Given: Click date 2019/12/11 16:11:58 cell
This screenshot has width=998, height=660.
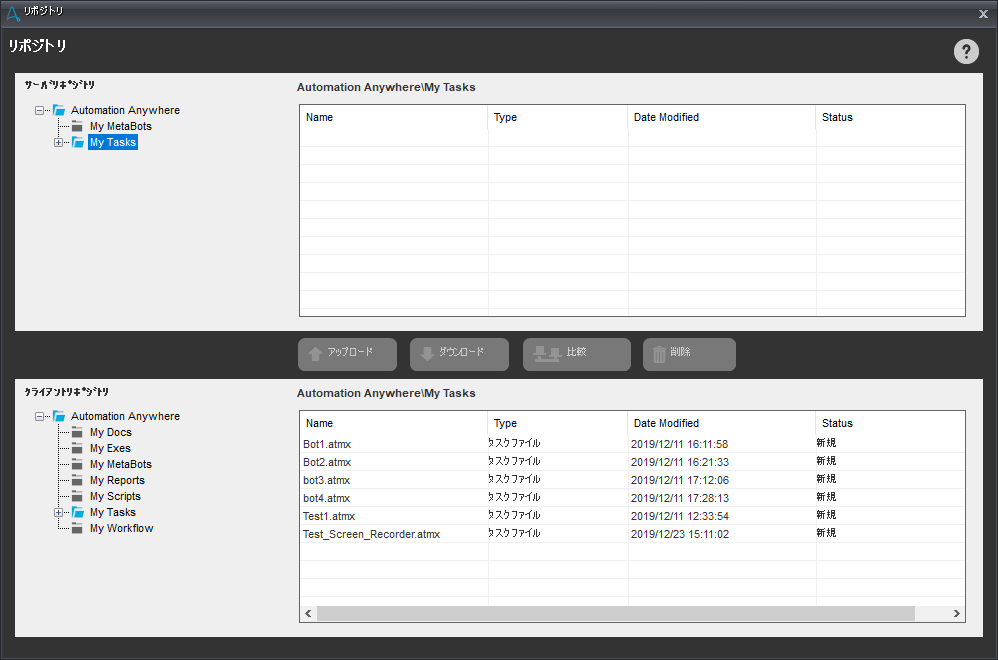Looking at the screenshot, I should tap(680, 444).
